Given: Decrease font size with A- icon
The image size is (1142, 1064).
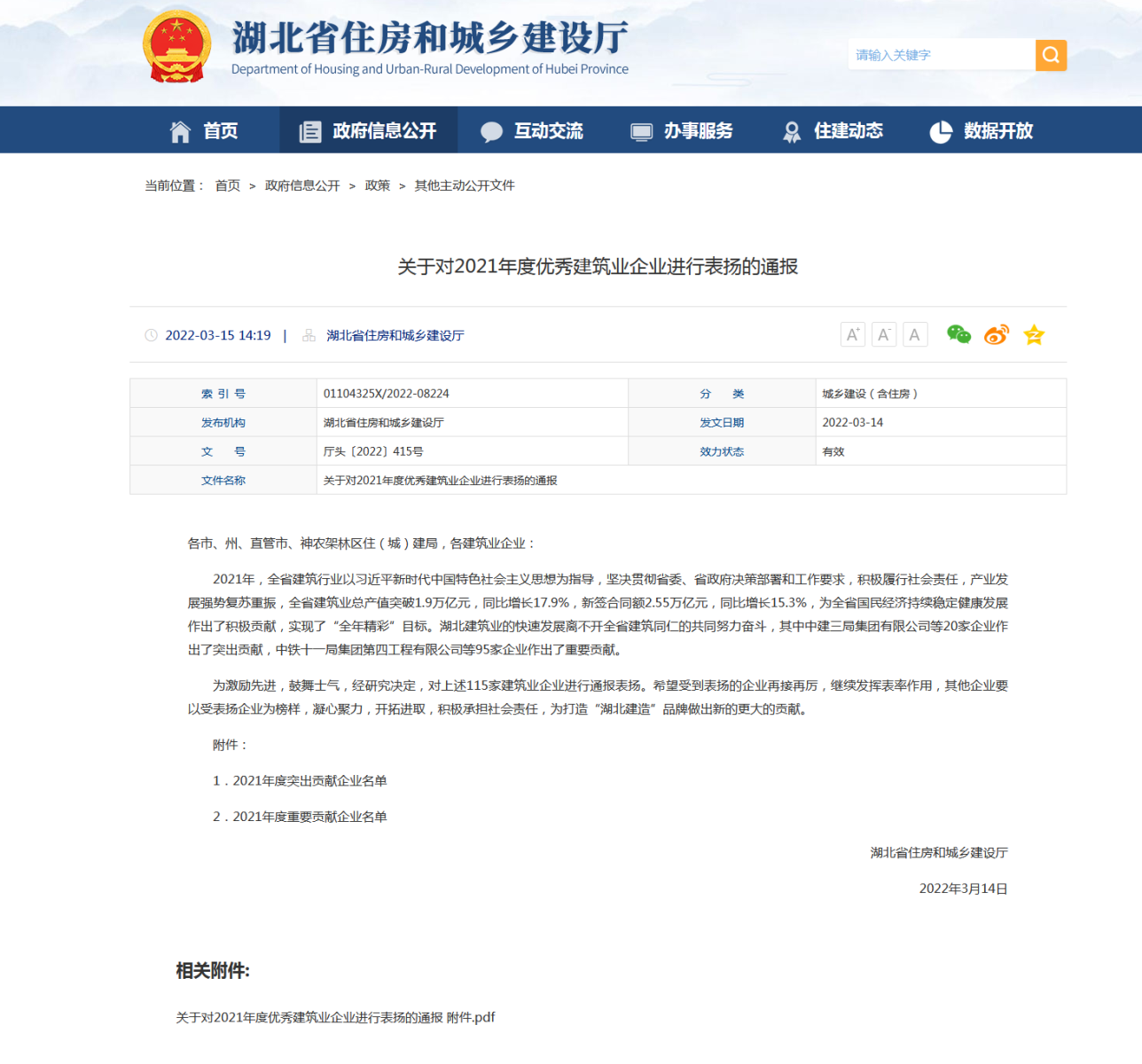Looking at the screenshot, I should (x=883, y=334).
